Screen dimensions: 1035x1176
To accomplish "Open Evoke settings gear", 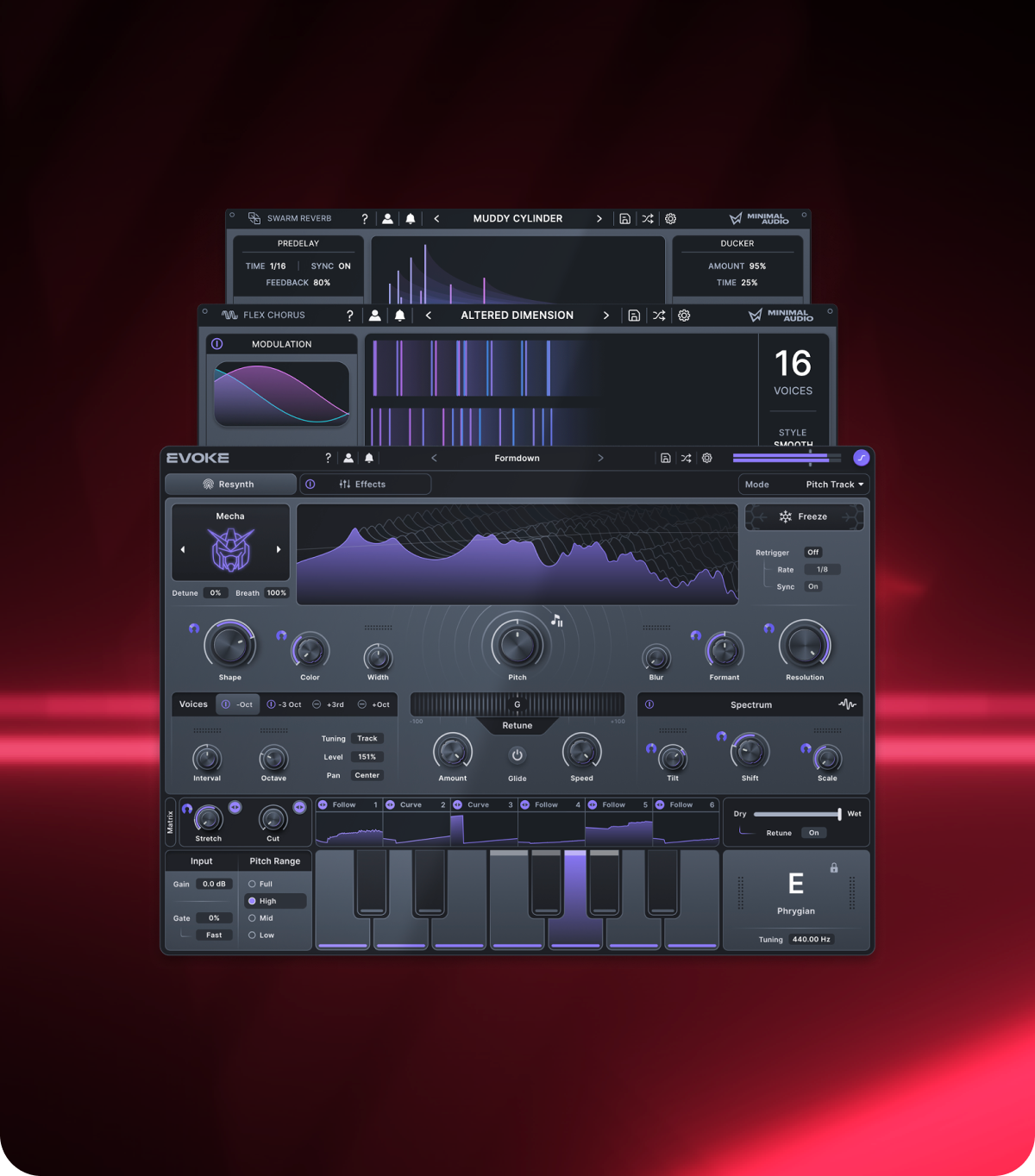I will click(x=707, y=458).
